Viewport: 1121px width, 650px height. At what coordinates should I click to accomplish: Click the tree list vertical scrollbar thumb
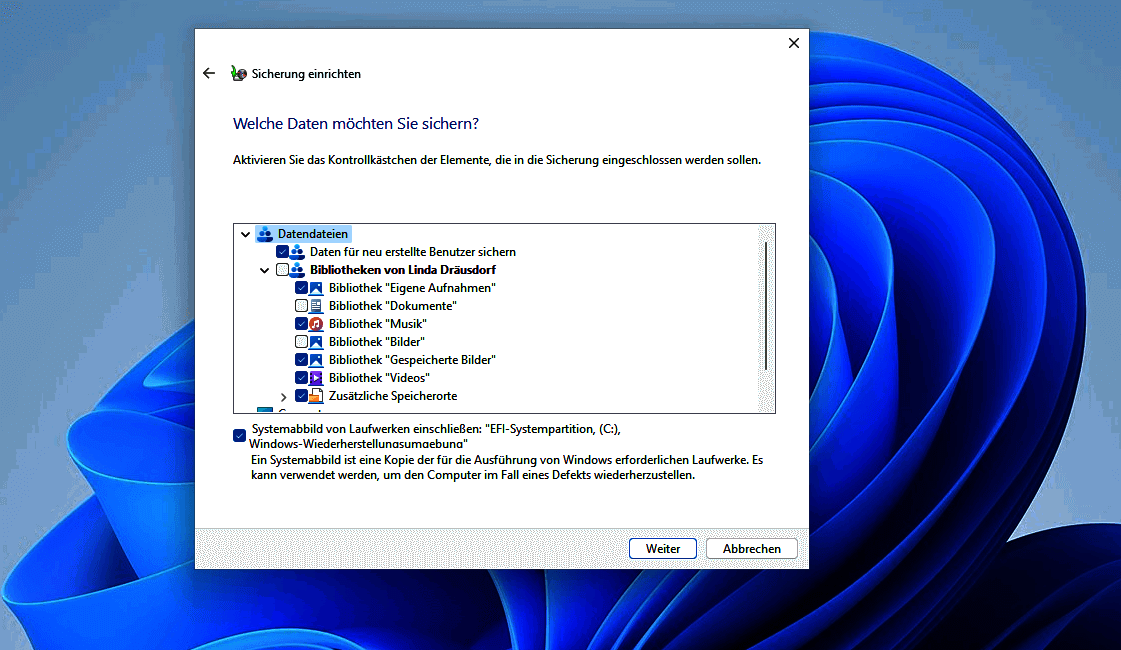point(766,306)
